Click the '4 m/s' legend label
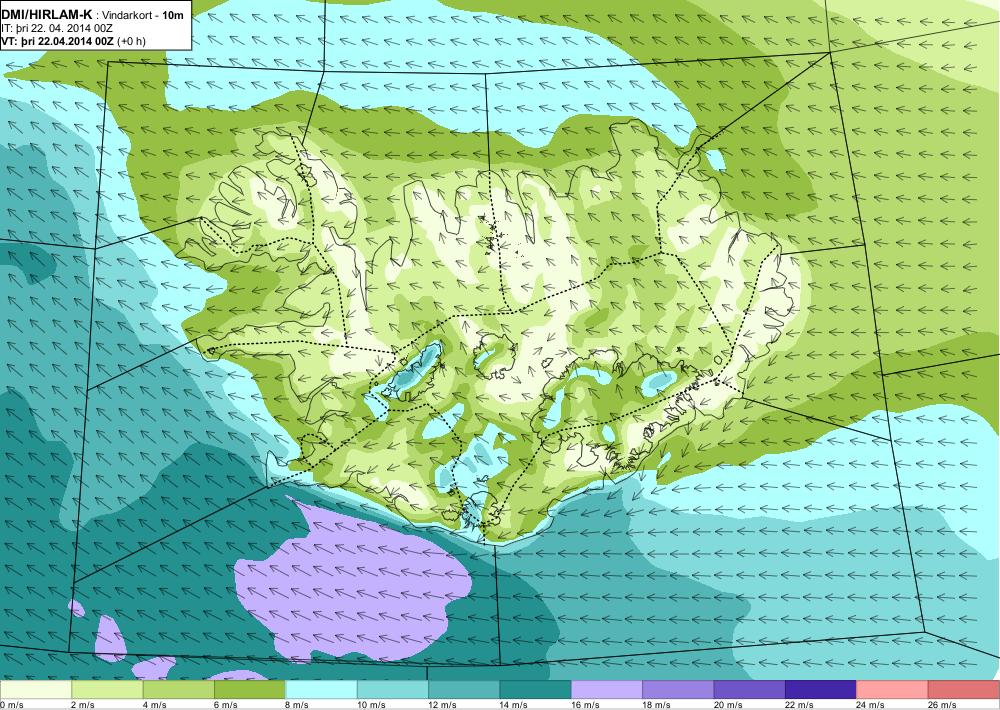 (x=154, y=705)
